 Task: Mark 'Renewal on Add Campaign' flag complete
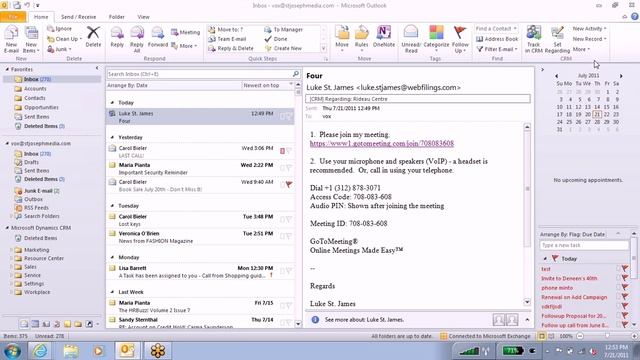pos(624,297)
